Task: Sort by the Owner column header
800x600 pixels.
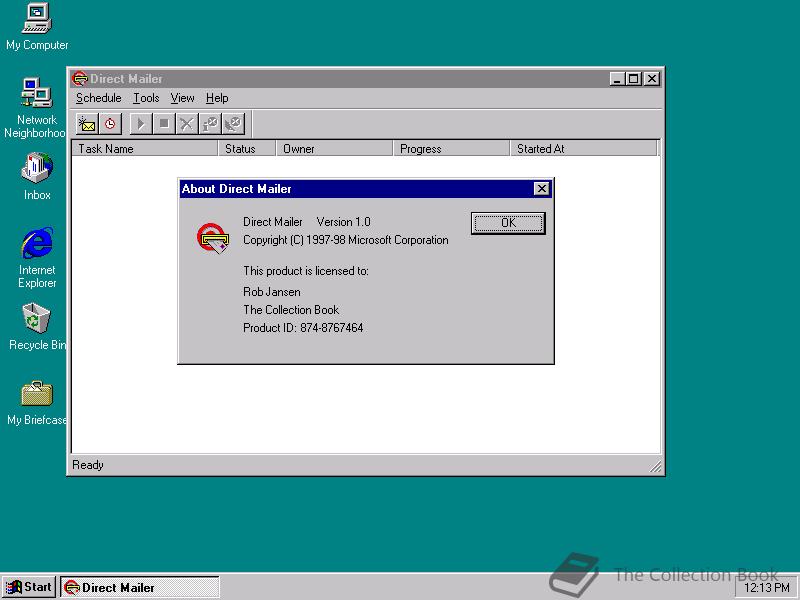Action: [x=334, y=148]
